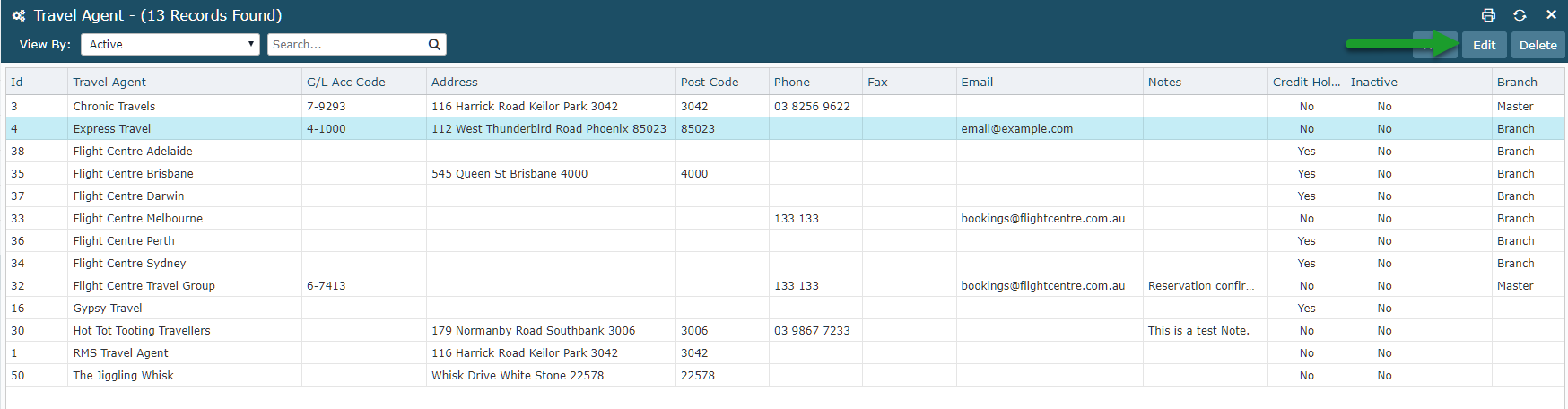Select Flight Centre Melbourne row
1568x409 pixels.
coord(785,218)
